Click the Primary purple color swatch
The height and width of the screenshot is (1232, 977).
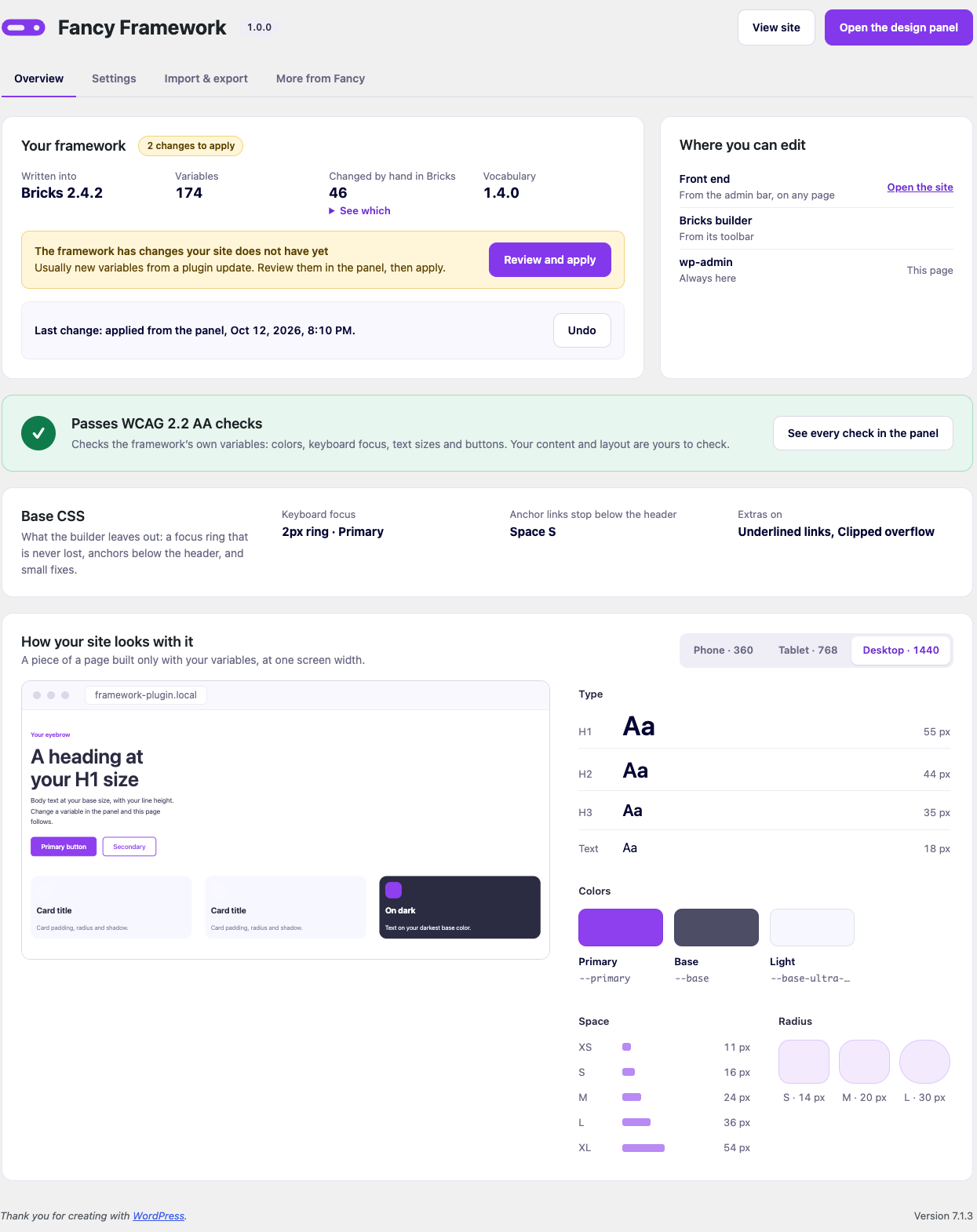pyautogui.click(x=620, y=928)
